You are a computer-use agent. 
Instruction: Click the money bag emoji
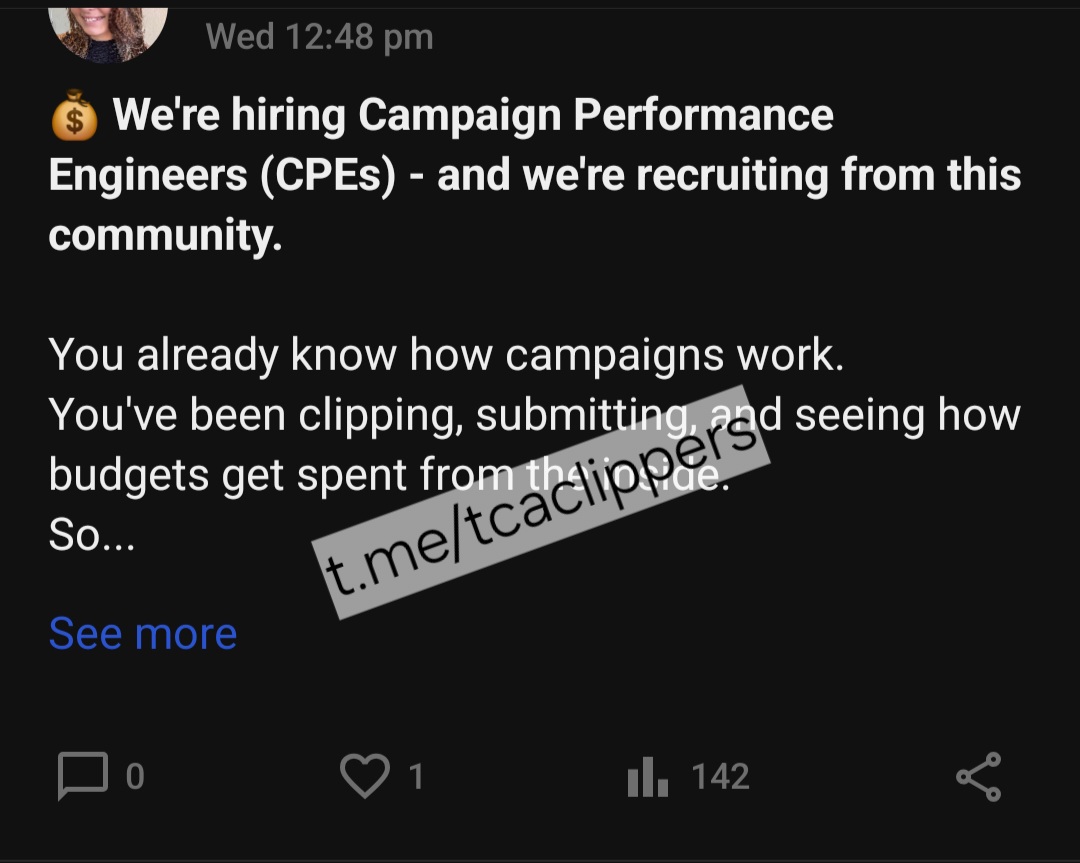74,117
